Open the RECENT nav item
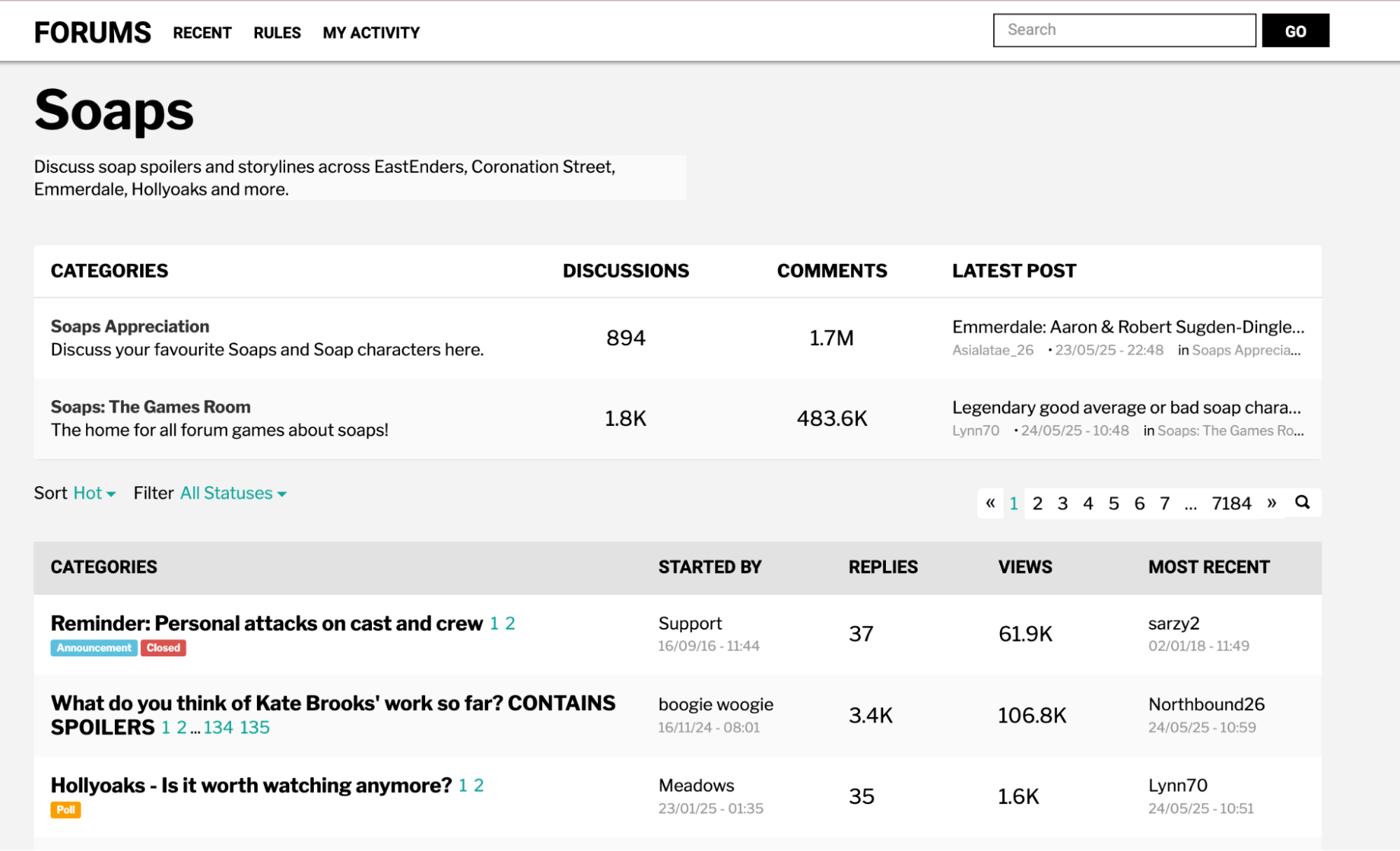The image size is (1400, 851). pos(202,32)
